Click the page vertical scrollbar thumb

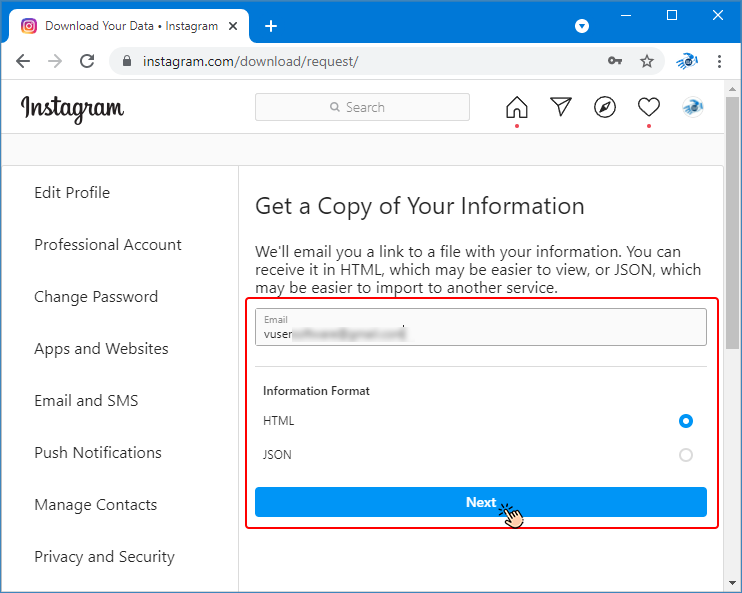[x=732, y=222]
